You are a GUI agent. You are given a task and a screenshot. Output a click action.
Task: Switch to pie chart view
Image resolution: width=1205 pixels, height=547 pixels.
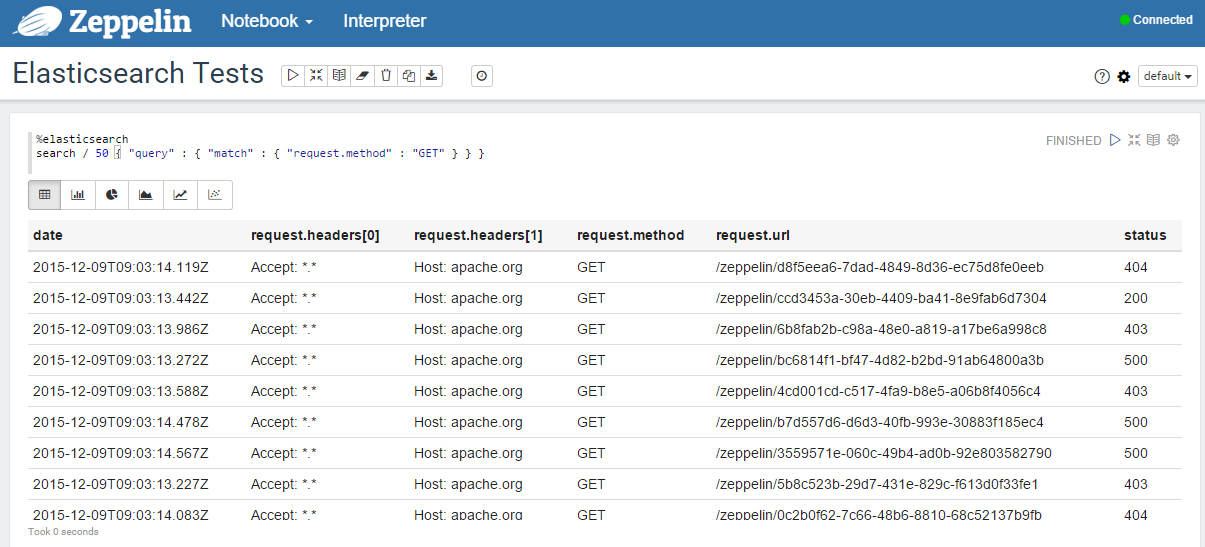[x=112, y=195]
